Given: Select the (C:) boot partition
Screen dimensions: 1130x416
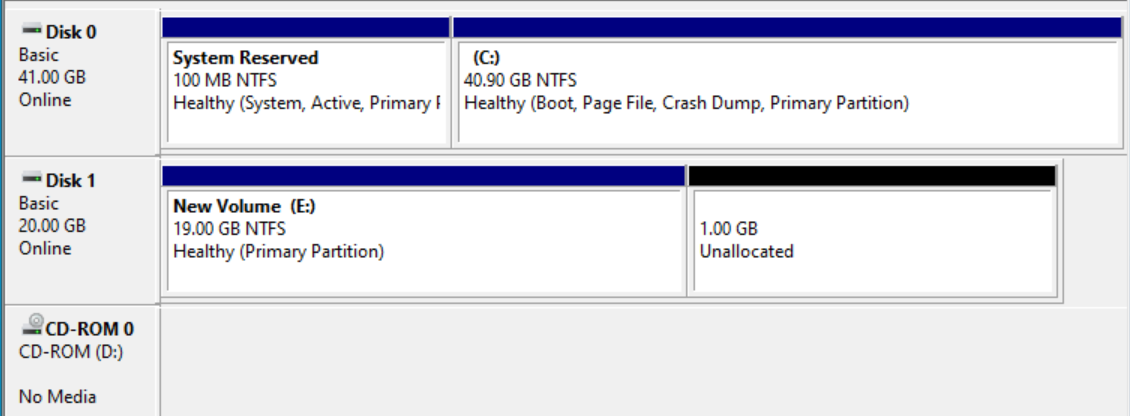Looking at the screenshot, I should point(788,92).
